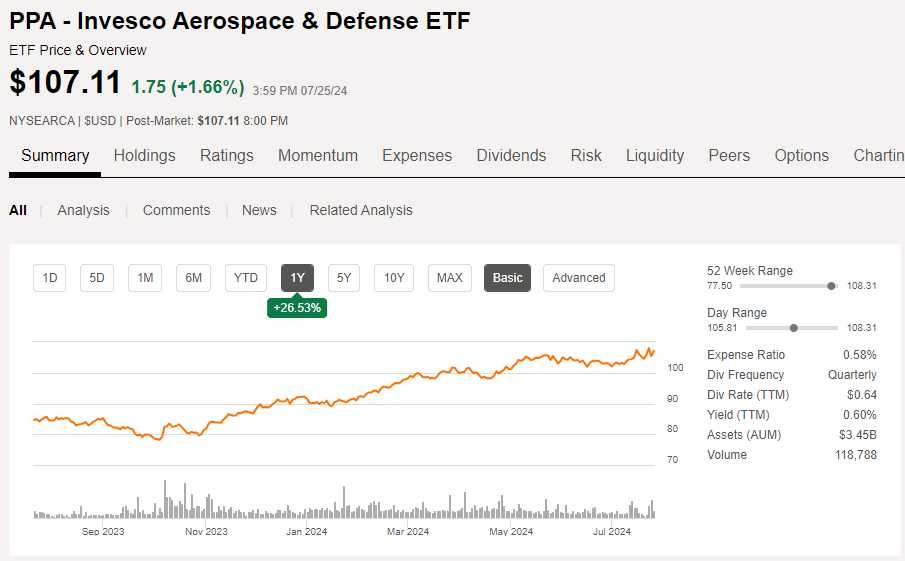Show the MAX price history
Image resolution: width=905 pixels, height=561 pixels.
click(450, 278)
